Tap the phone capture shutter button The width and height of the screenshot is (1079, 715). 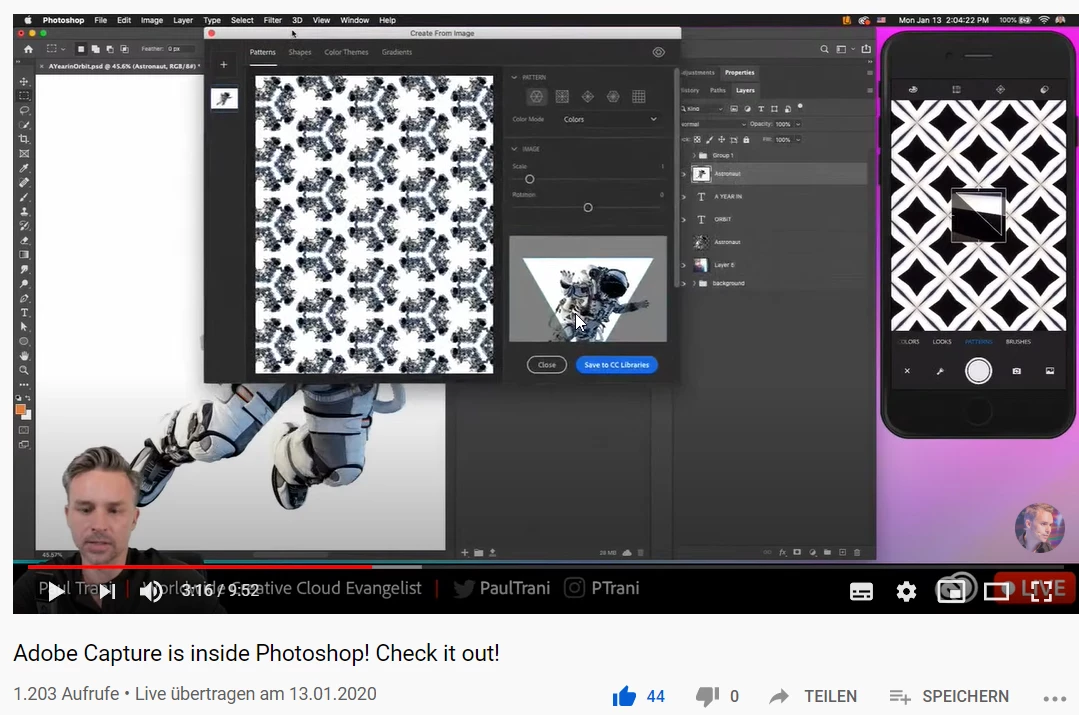[979, 371]
